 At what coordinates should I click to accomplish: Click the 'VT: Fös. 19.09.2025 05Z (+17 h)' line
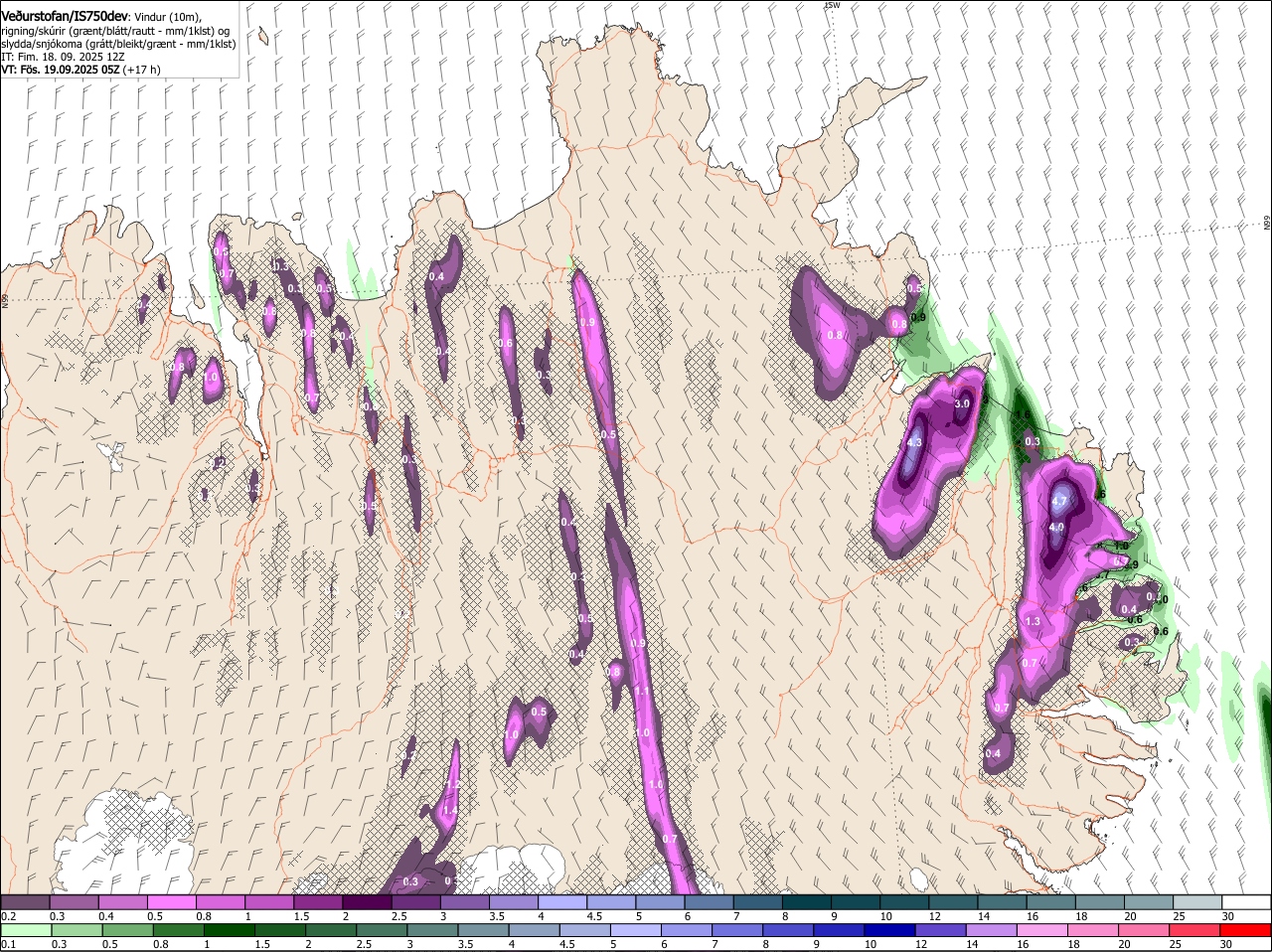[80, 70]
